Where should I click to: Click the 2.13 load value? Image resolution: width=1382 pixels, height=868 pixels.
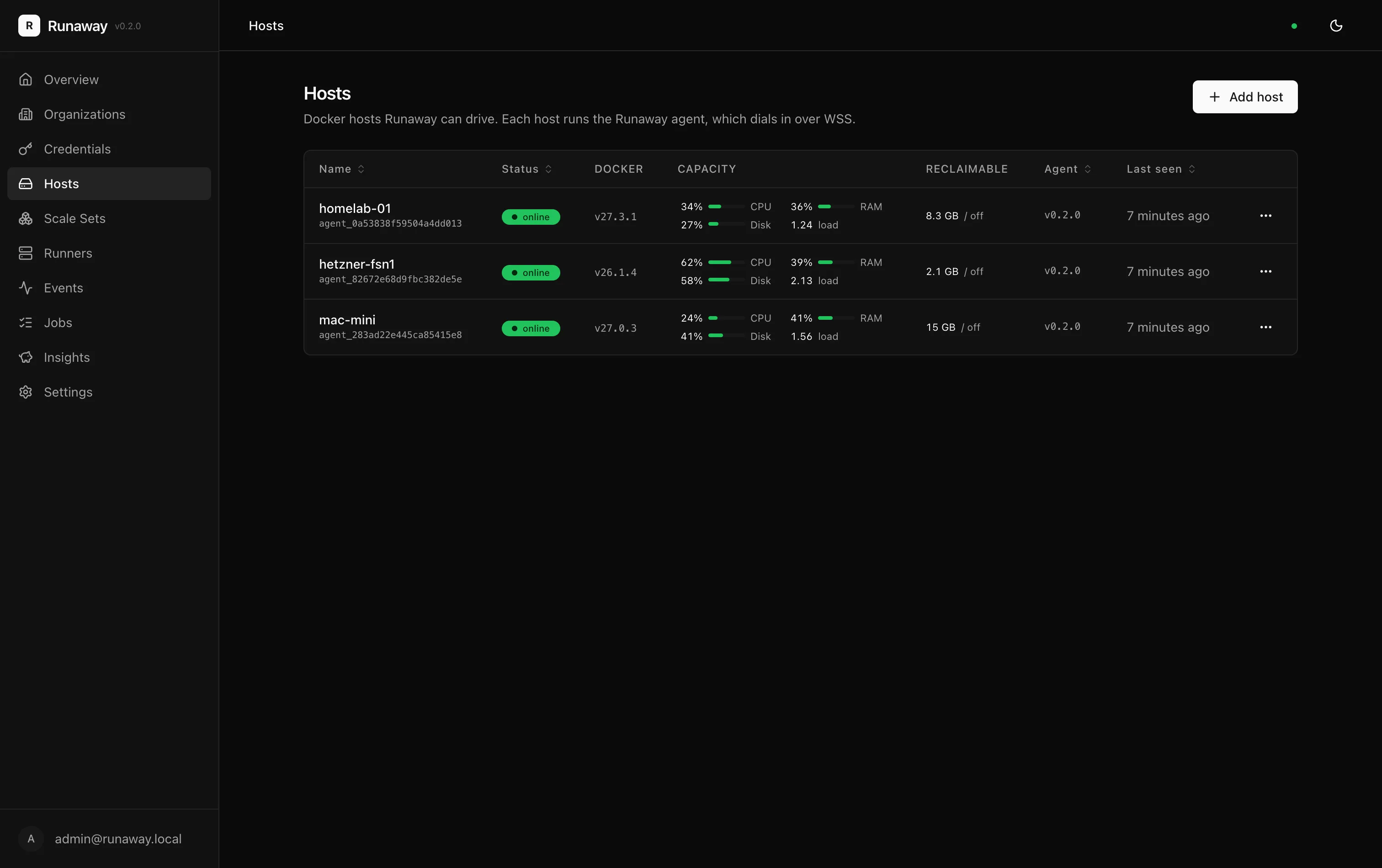click(x=801, y=281)
